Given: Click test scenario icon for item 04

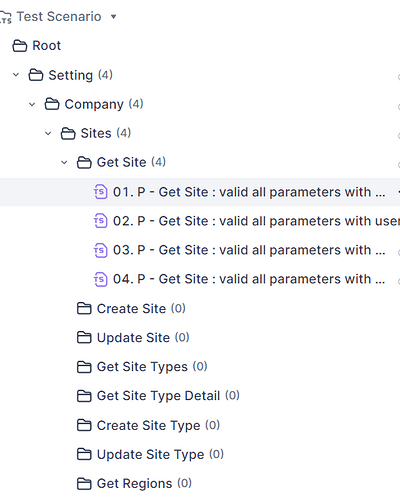Looking at the screenshot, I should click(100, 279).
